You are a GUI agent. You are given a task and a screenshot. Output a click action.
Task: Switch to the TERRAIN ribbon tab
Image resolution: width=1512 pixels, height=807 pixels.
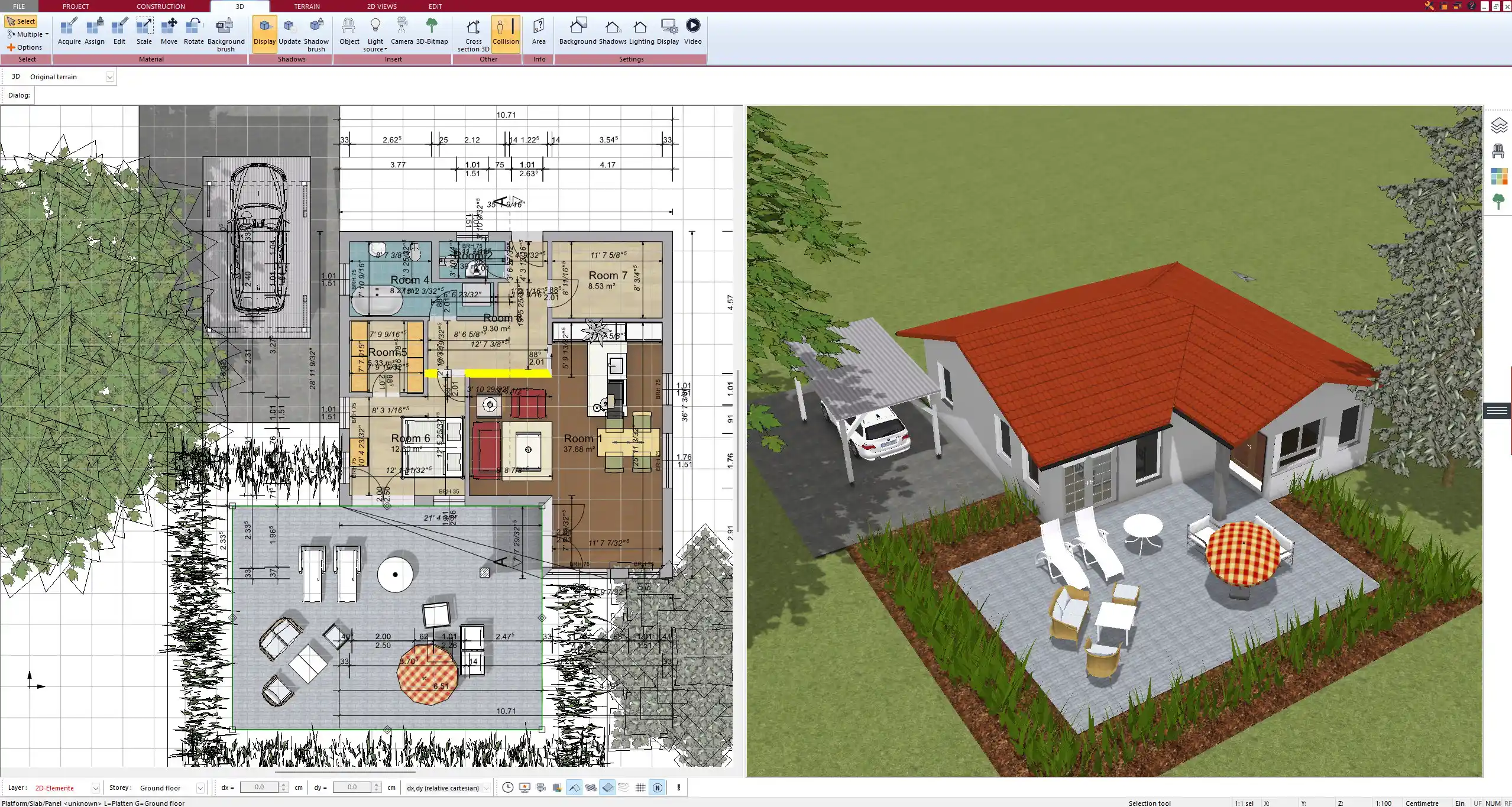coord(306,6)
